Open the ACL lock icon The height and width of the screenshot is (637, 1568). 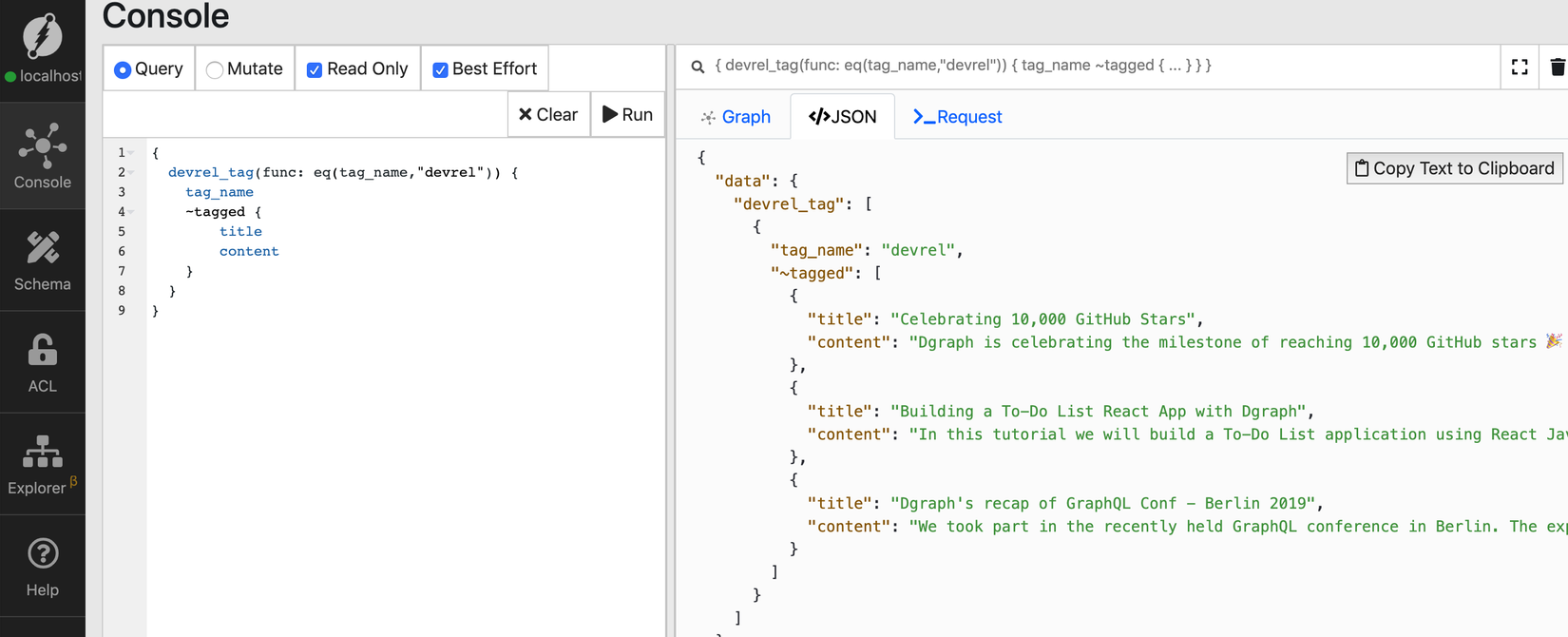(43, 350)
